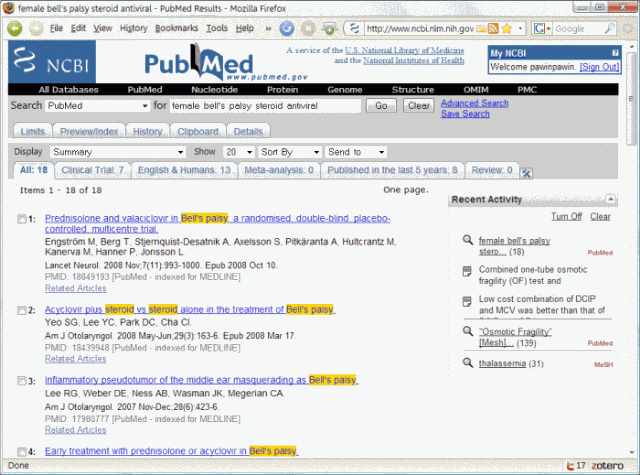The width and height of the screenshot is (640, 475).
Task: Click the RSS feed icon in address bar
Action: (493, 29)
